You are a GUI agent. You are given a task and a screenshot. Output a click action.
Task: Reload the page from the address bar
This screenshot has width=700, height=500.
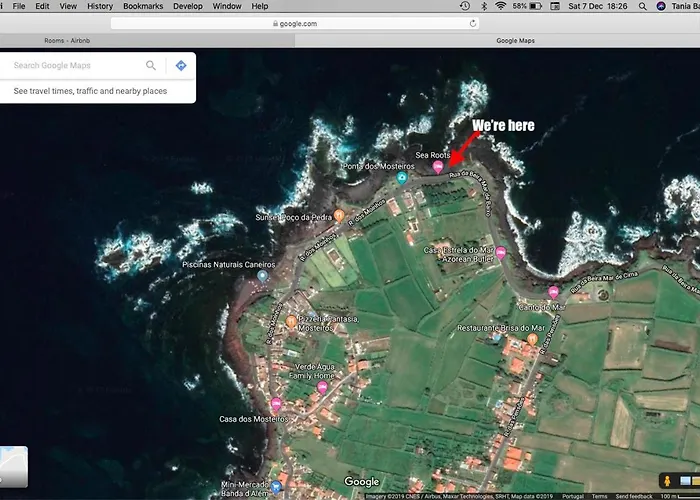pyautogui.click(x=472, y=22)
